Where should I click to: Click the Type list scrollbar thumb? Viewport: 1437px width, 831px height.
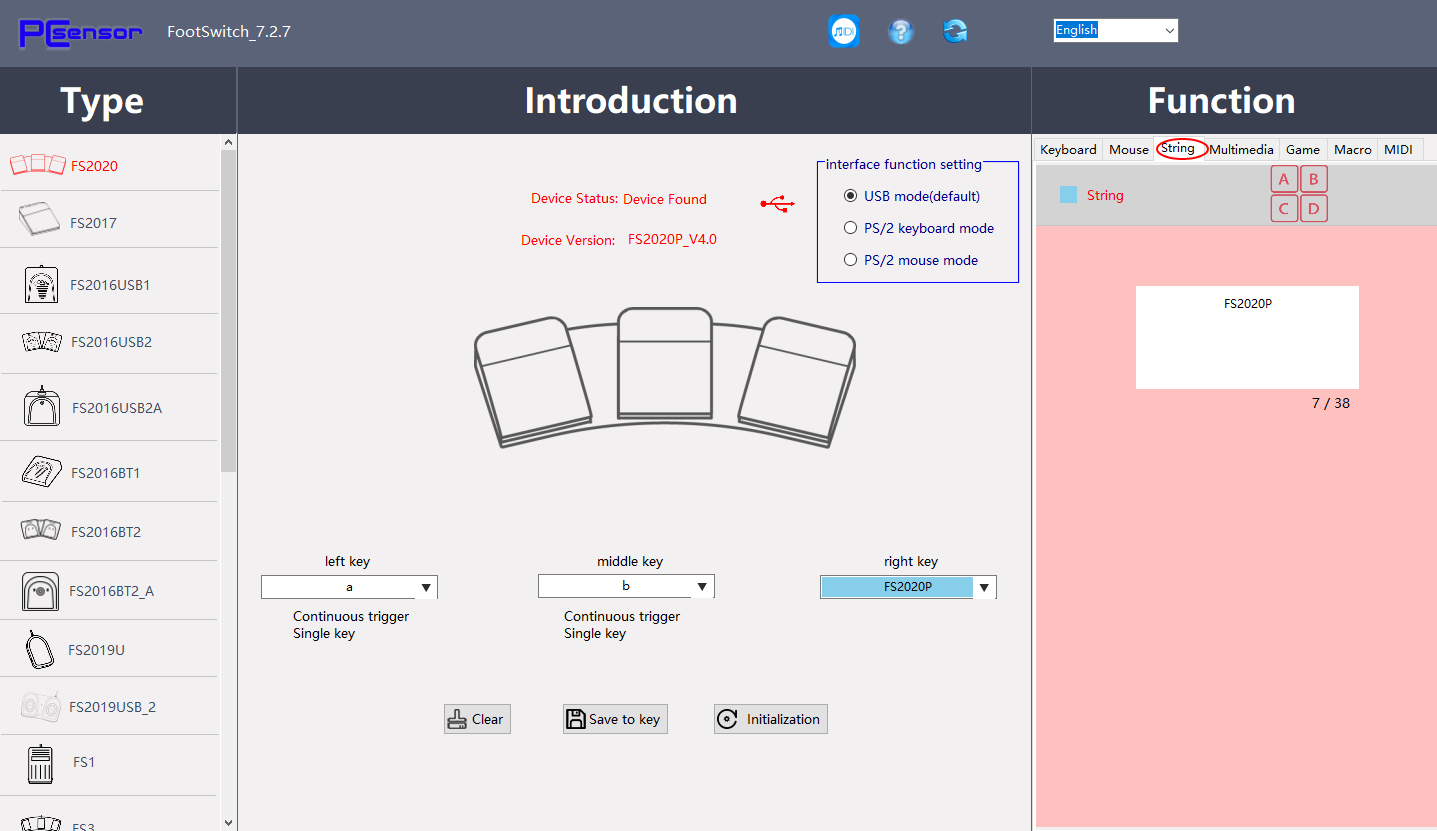(x=228, y=310)
